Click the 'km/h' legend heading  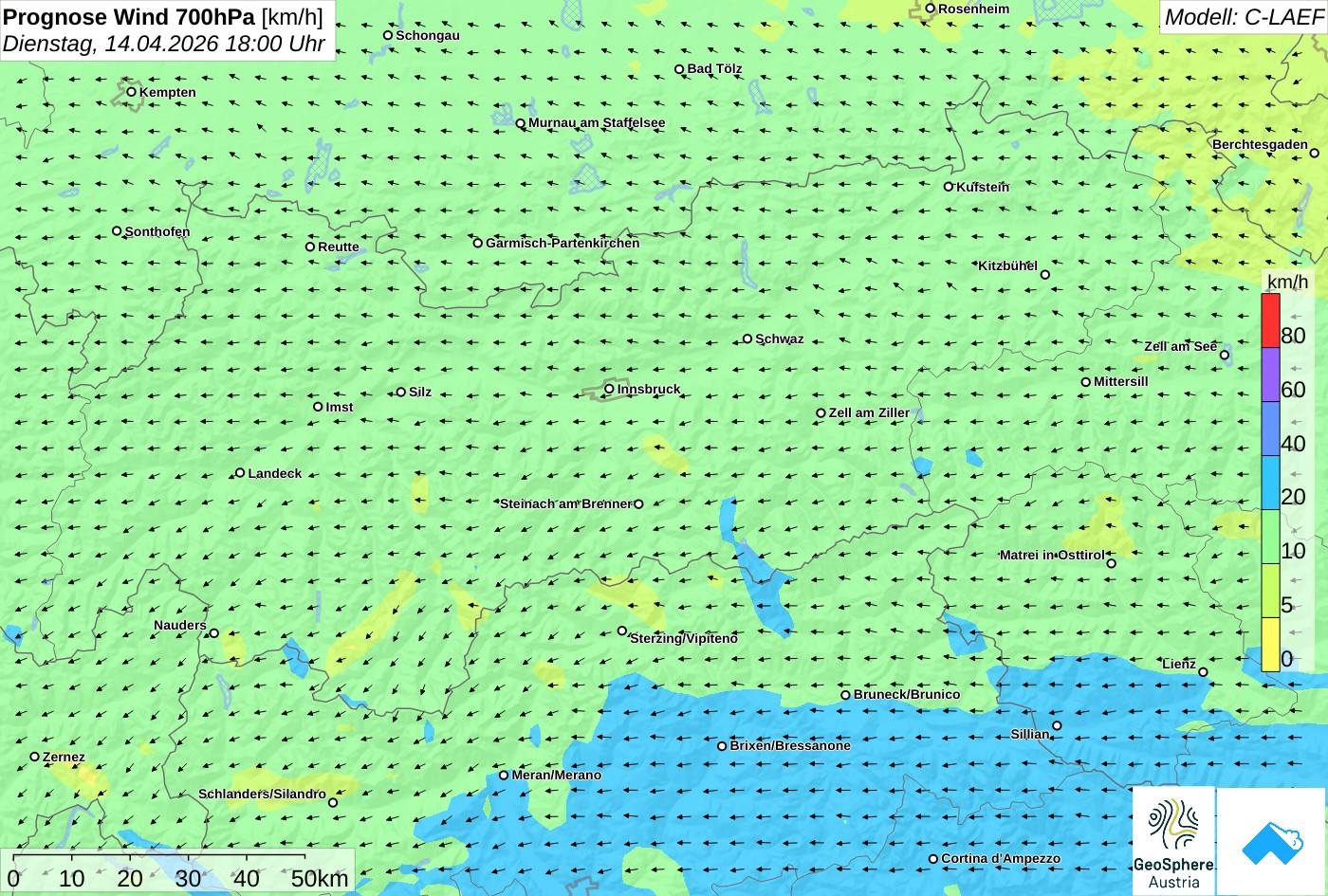pyautogui.click(x=1287, y=283)
